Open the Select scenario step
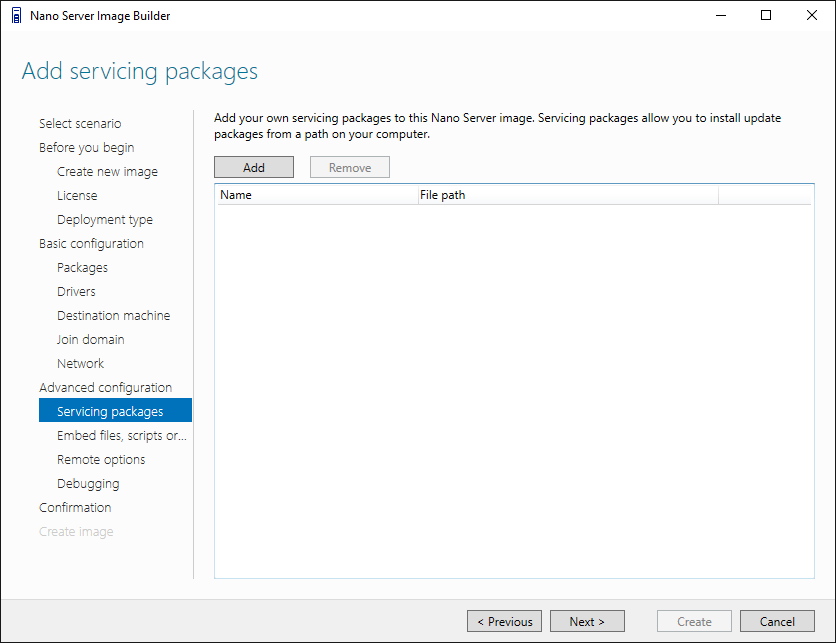The height and width of the screenshot is (643, 836). tap(80, 123)
